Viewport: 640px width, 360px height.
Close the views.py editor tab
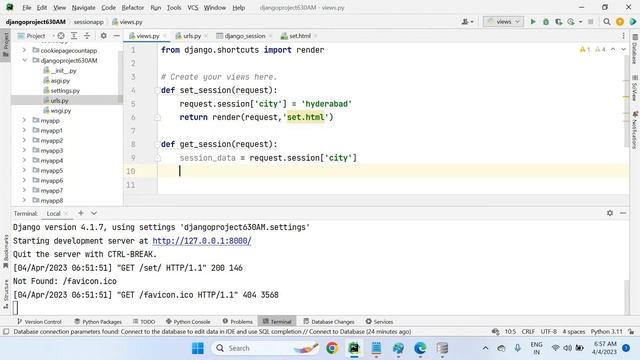[165, 36]
